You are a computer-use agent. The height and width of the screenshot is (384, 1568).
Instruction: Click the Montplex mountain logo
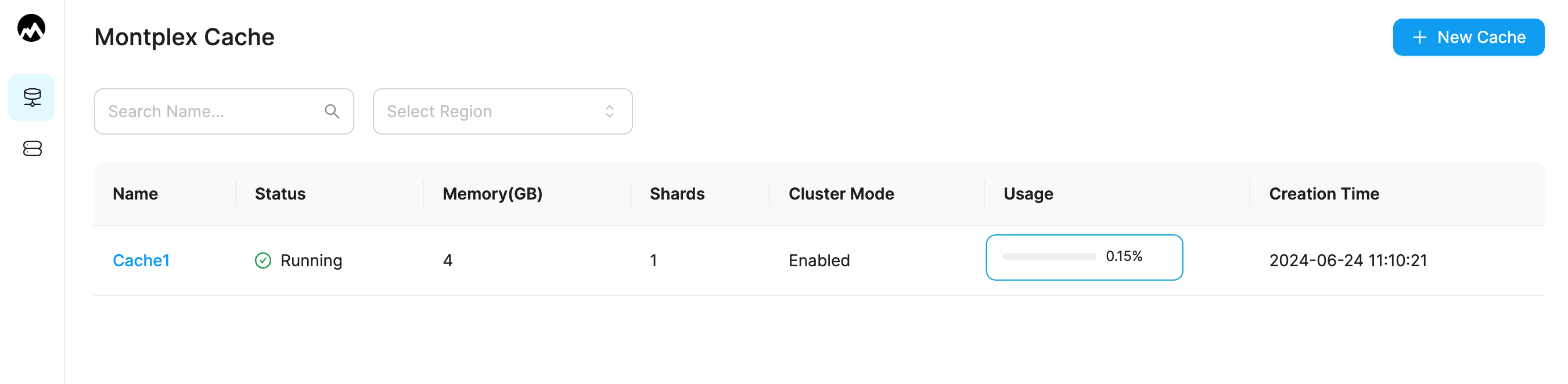[32, 28]
